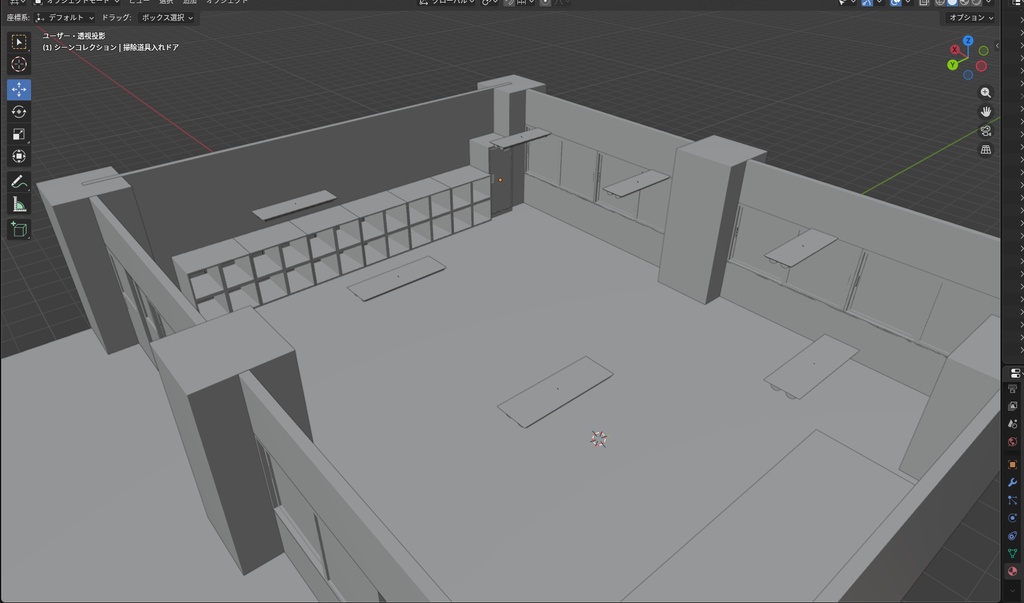Select the combined Transform tool
The height and width of the screenshot is (603, 1024).
19,156
